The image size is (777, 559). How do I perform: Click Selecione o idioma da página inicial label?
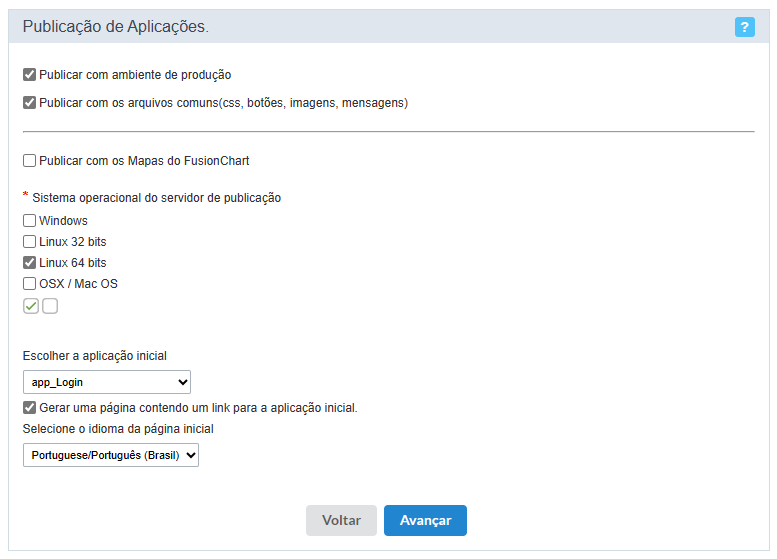click(x=118, y=429)
